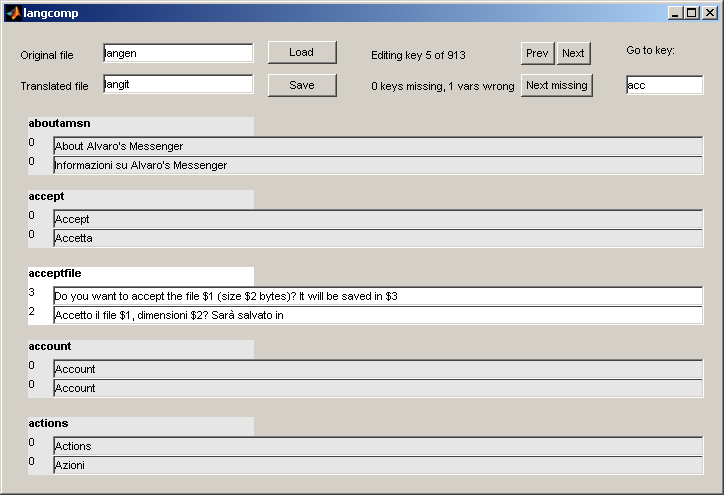Screen dimensions: 724x495
Task: Jump to the Next missing key
Action: pos(556,85)
